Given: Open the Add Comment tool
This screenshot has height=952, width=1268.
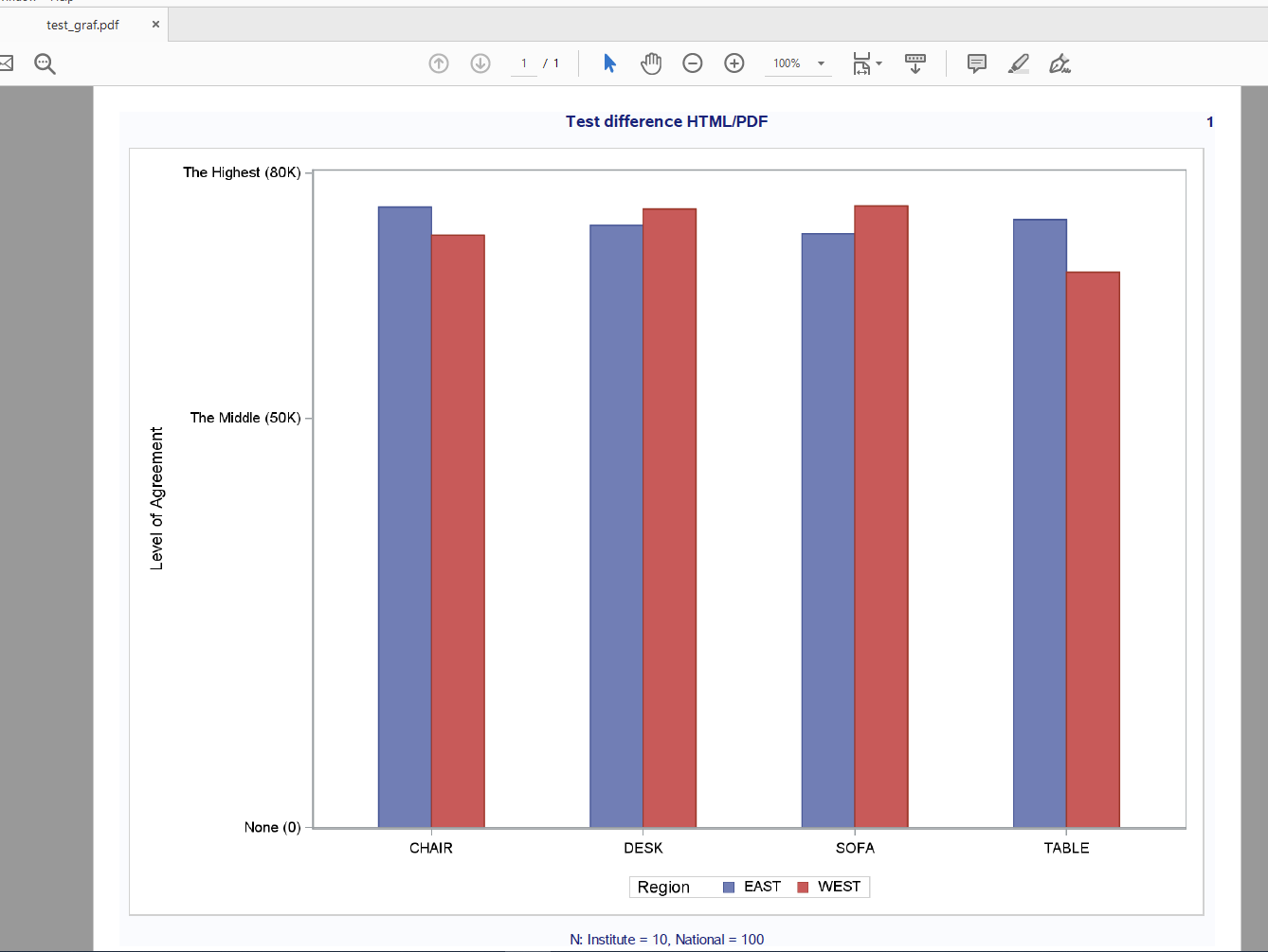Looking at the screenshot, I should pos(976,63).
